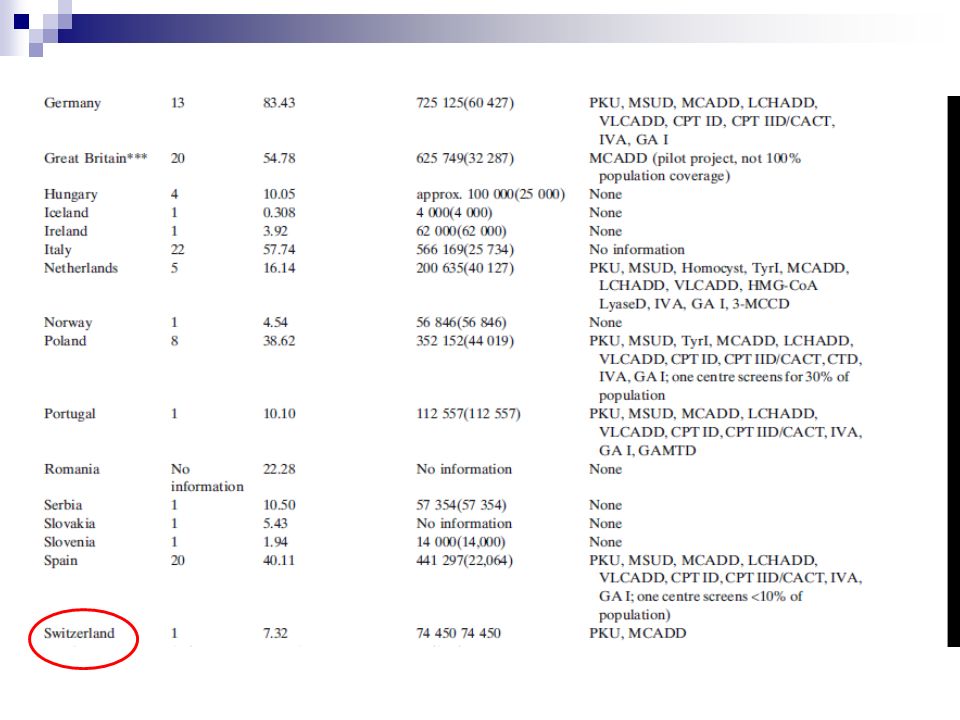960x720 pixels.
Task: Click Switzerland's 'PKU, MCADD' disorders entry
Action: click(637, 633)
